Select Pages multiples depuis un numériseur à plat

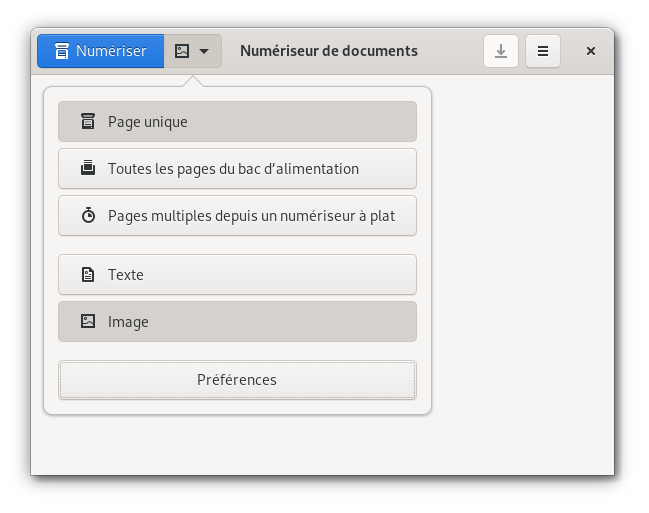(x=251, y=216)
